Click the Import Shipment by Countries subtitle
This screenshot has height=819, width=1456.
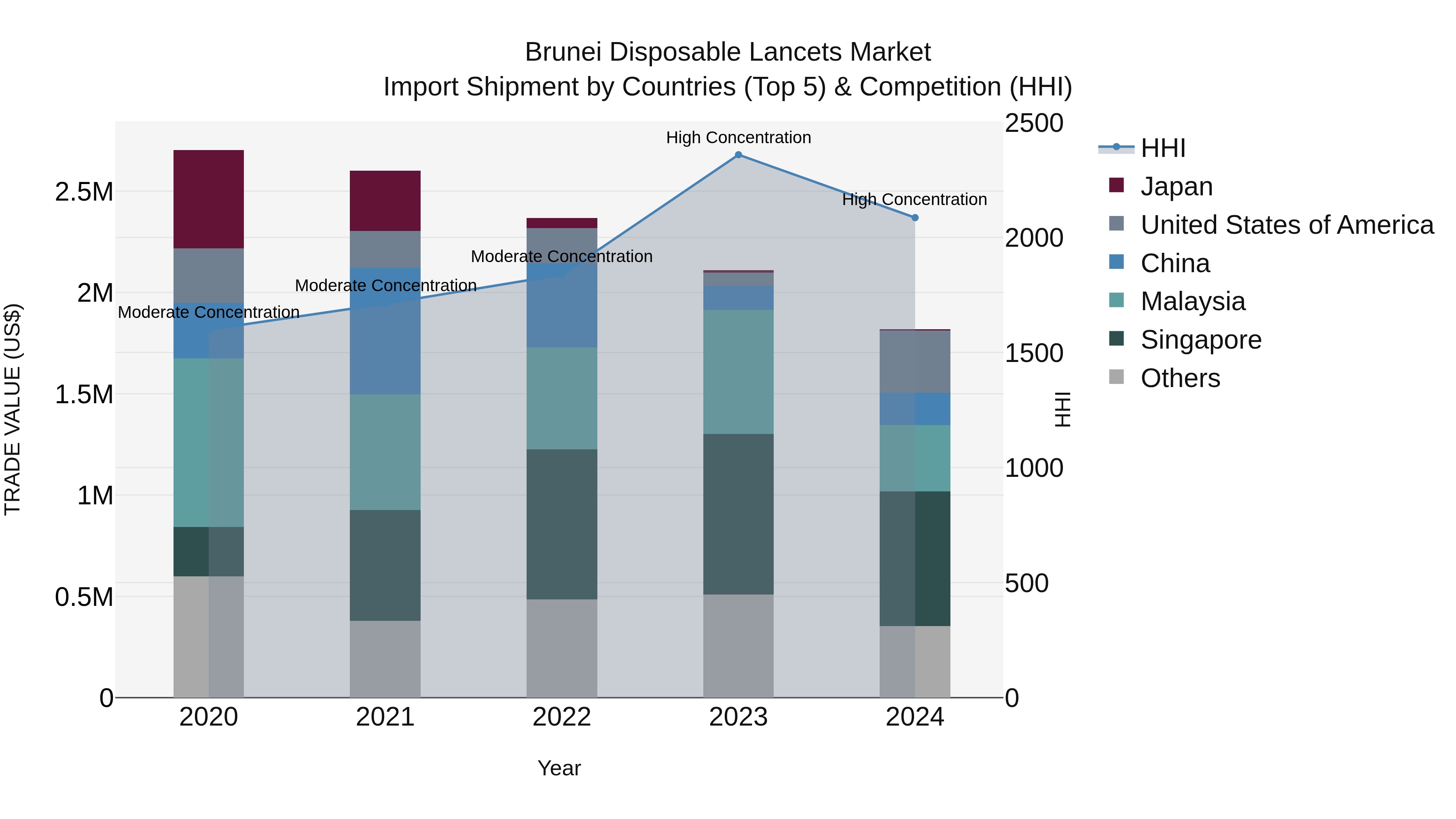728,87
